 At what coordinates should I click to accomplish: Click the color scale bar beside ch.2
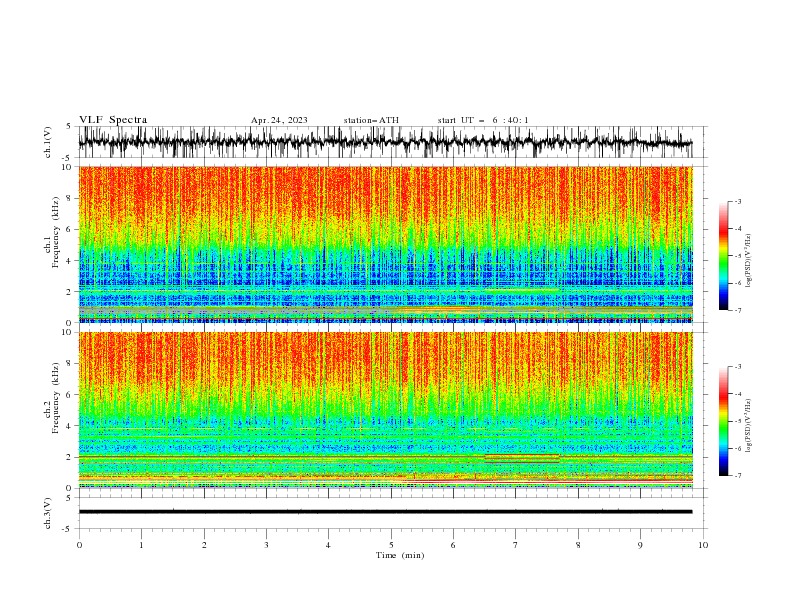(x=723, y=421)
